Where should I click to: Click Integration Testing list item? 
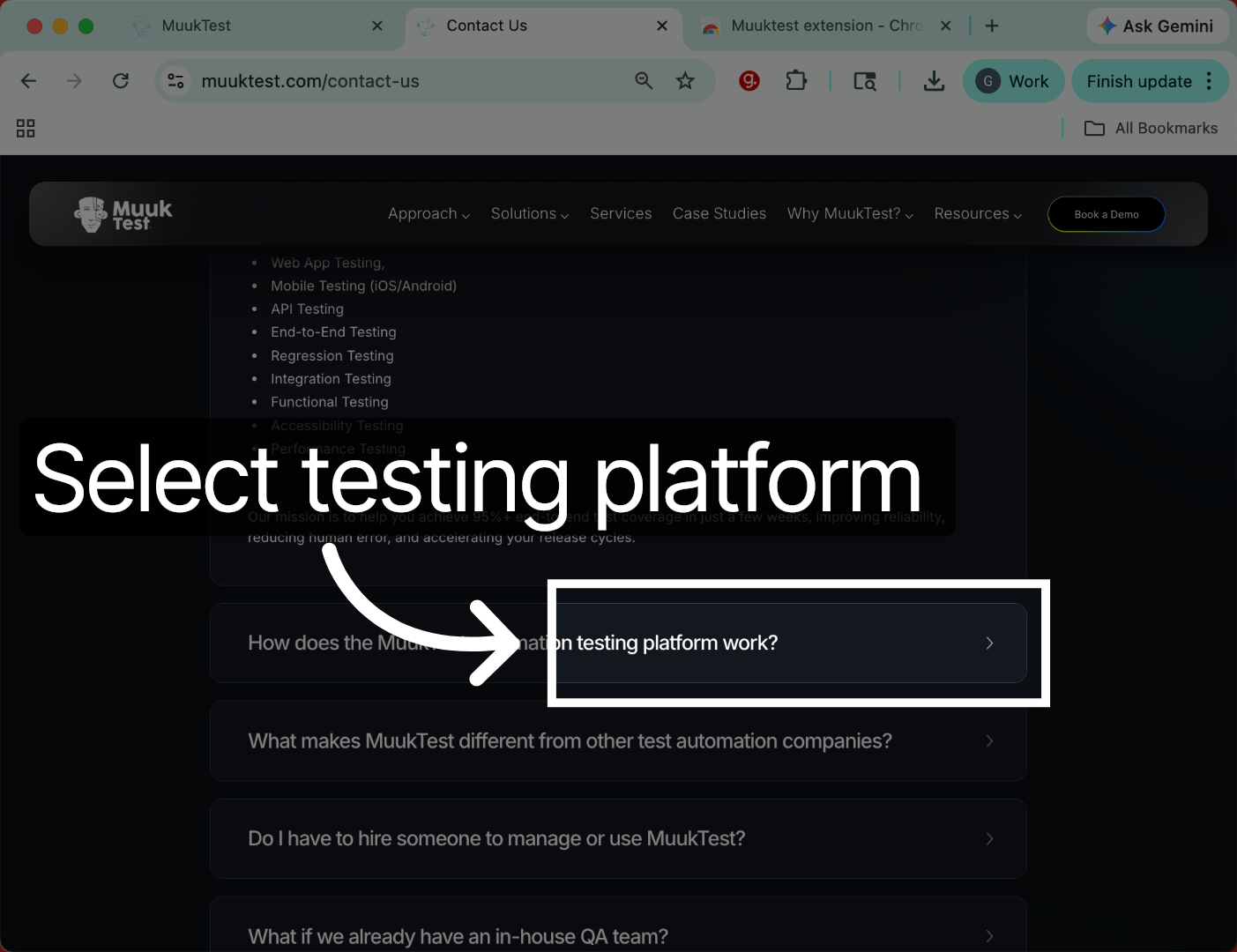(331, 378)
